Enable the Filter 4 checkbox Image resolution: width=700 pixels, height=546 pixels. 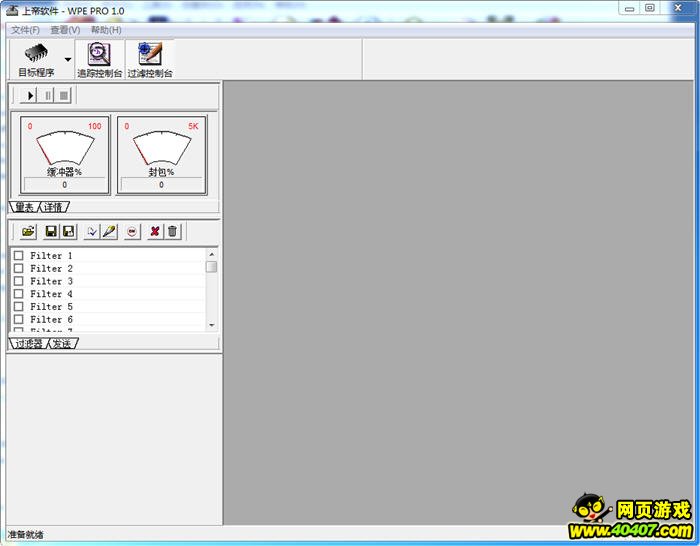pyautogui.click(x=19, y=294)
